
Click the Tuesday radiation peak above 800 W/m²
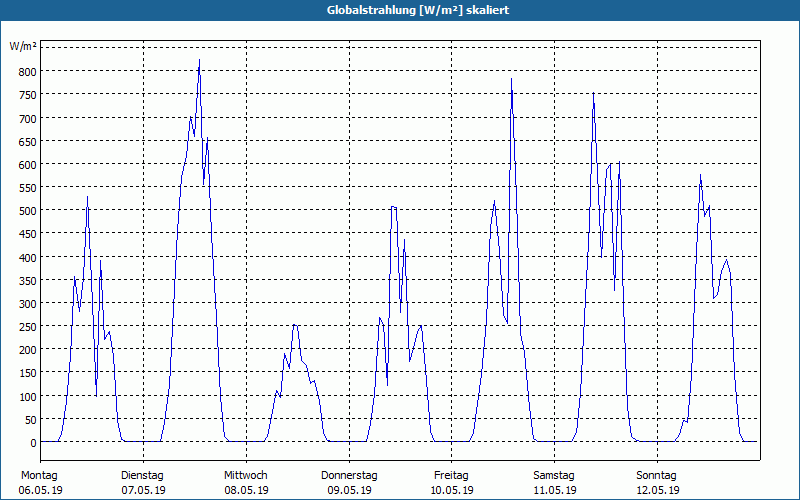coord(199,60)
